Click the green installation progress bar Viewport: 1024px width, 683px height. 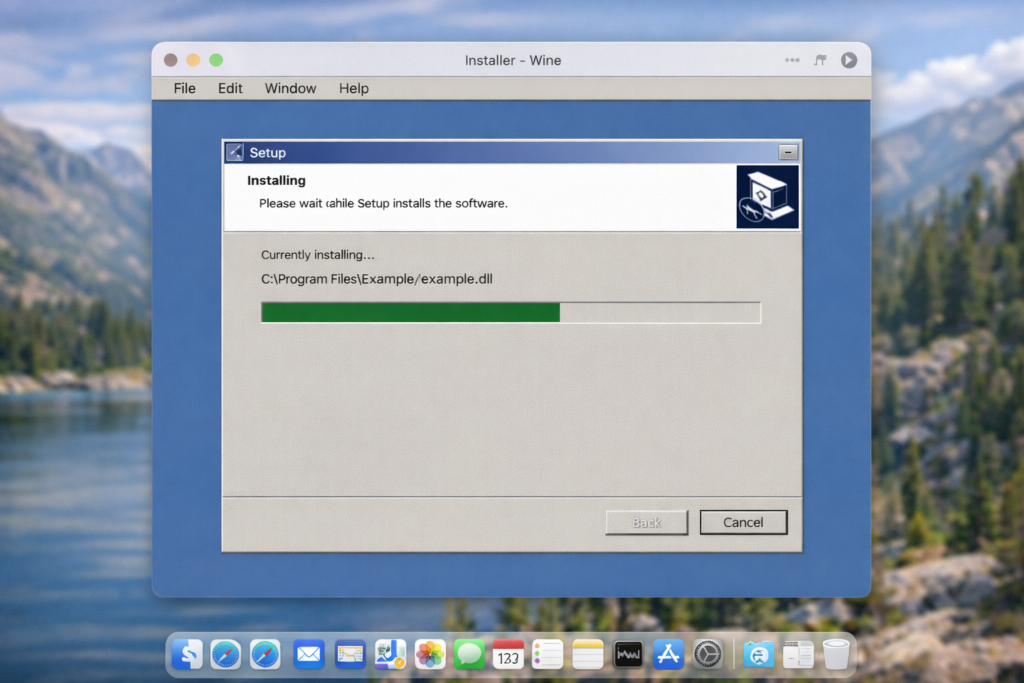(410, 312)
